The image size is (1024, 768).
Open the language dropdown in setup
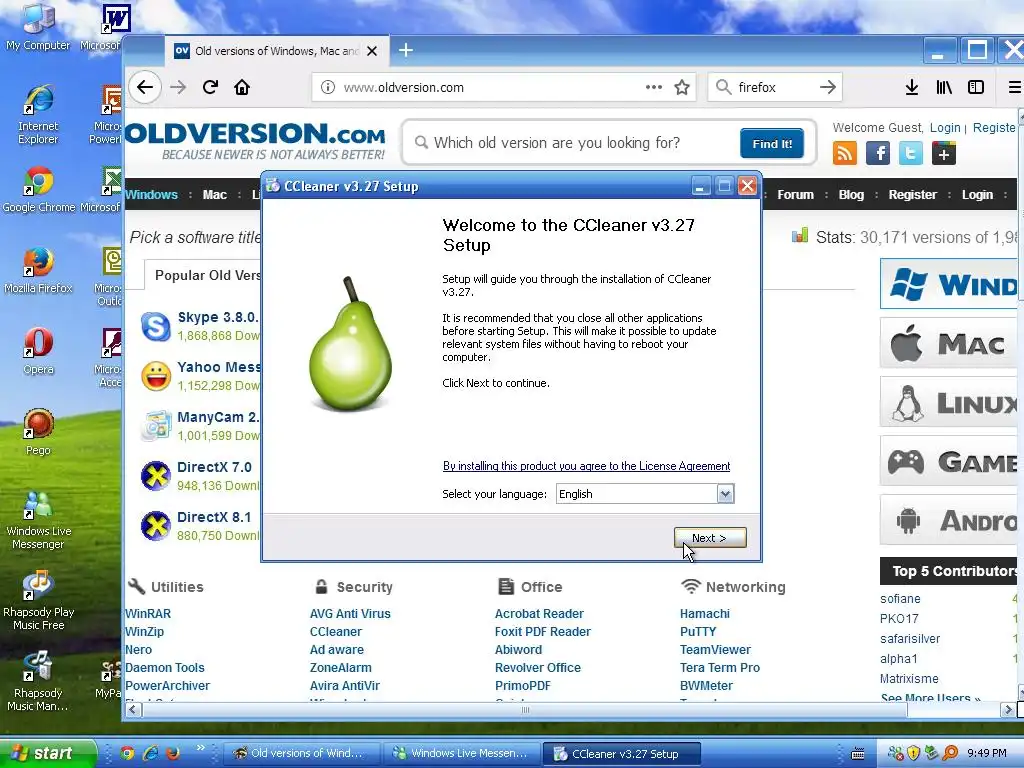[725, 494]
